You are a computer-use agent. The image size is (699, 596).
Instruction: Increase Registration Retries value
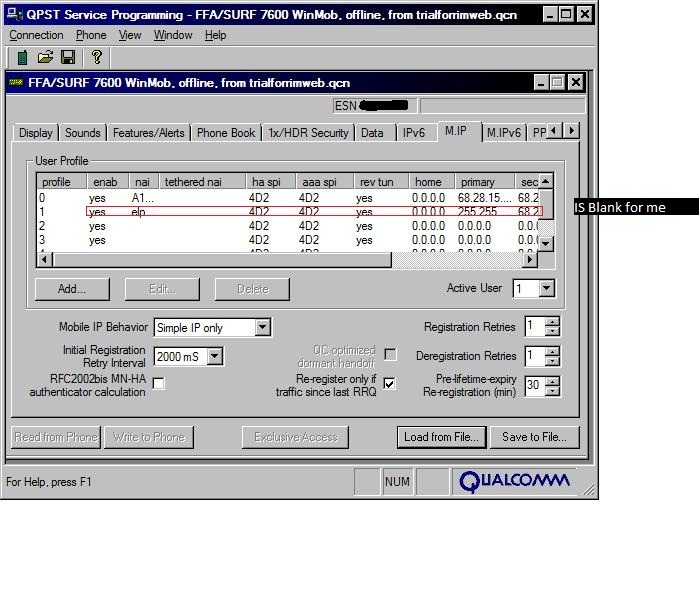coord(552,322)
